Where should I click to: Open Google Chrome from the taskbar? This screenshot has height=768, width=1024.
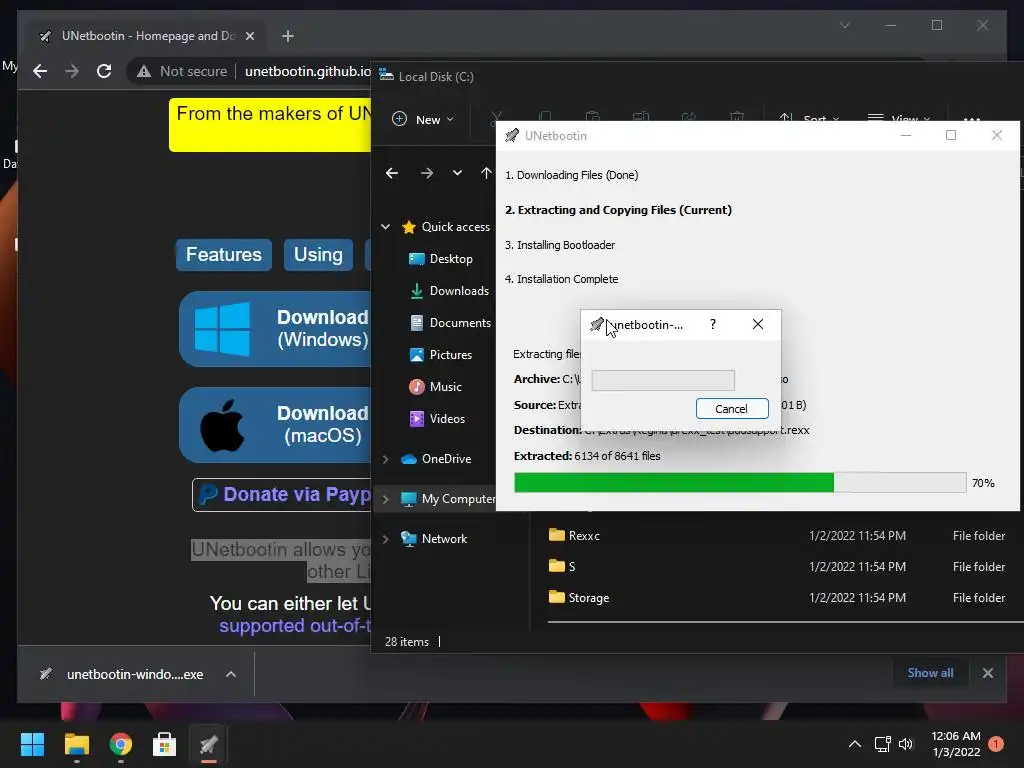[121, 744]
